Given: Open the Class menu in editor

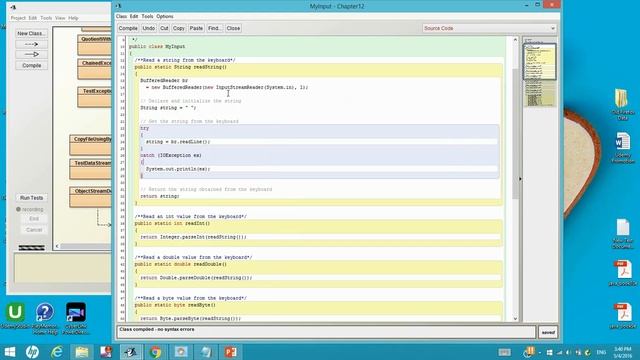Looking at the screenshot, I should pos(121,16).
